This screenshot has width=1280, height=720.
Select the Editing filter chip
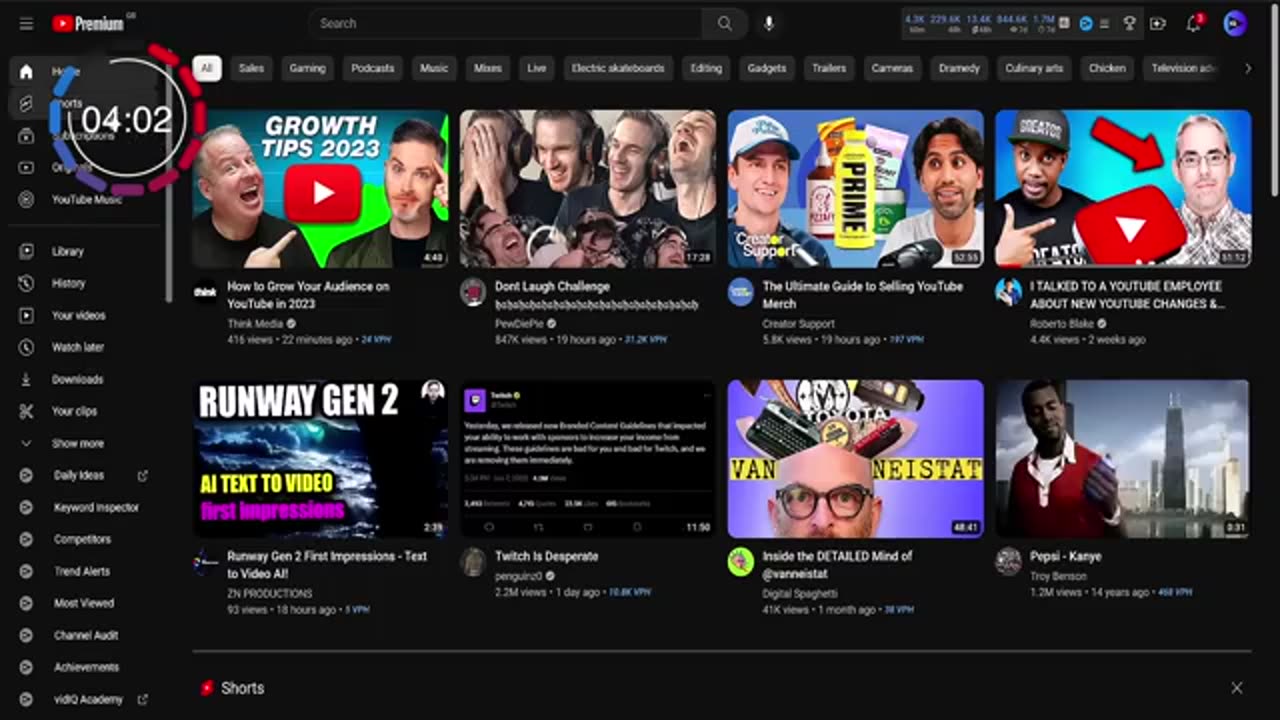pyautogui.click(x=706, y=68)
